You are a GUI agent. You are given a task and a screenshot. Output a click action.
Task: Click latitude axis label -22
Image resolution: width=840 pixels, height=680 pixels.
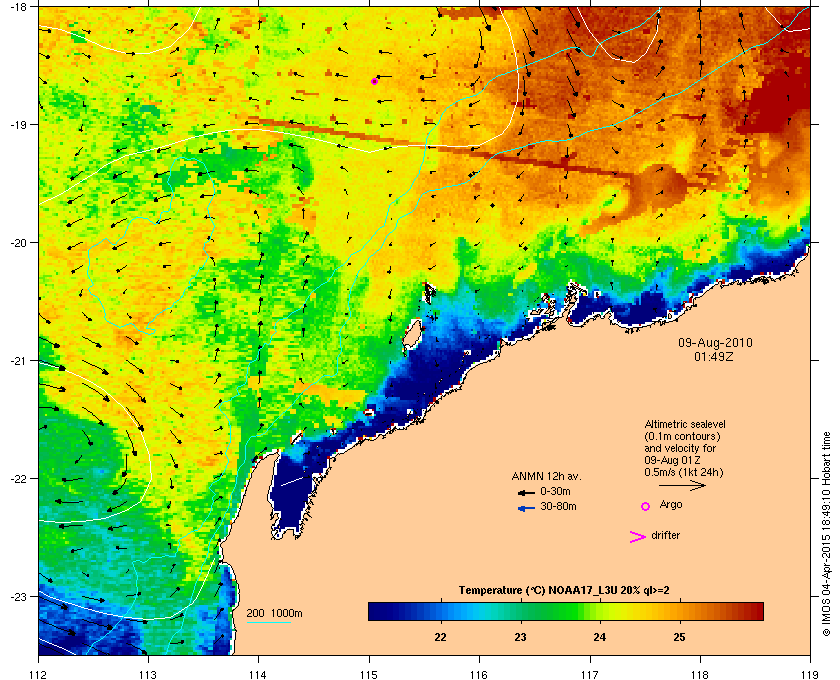pos(17,478)
